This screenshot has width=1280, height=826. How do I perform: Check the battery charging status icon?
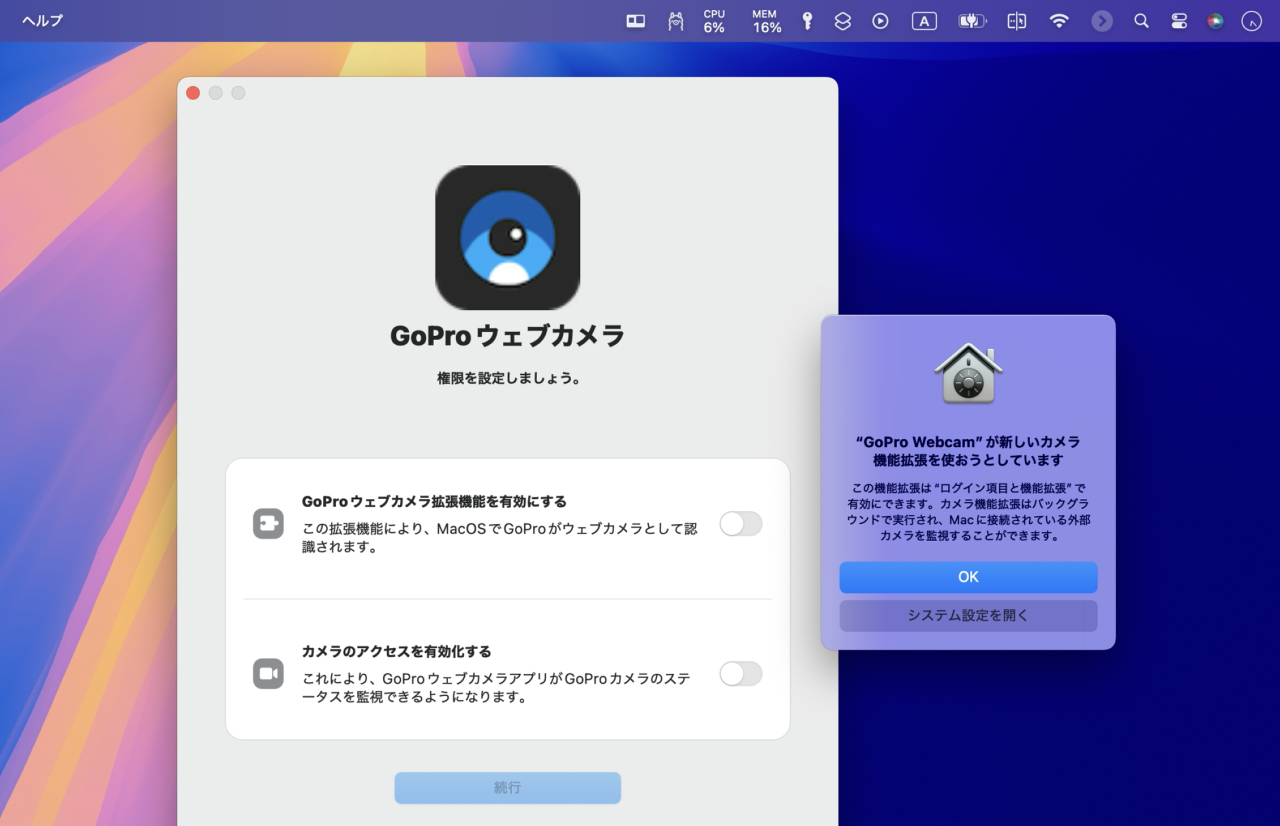pos(972,21)
